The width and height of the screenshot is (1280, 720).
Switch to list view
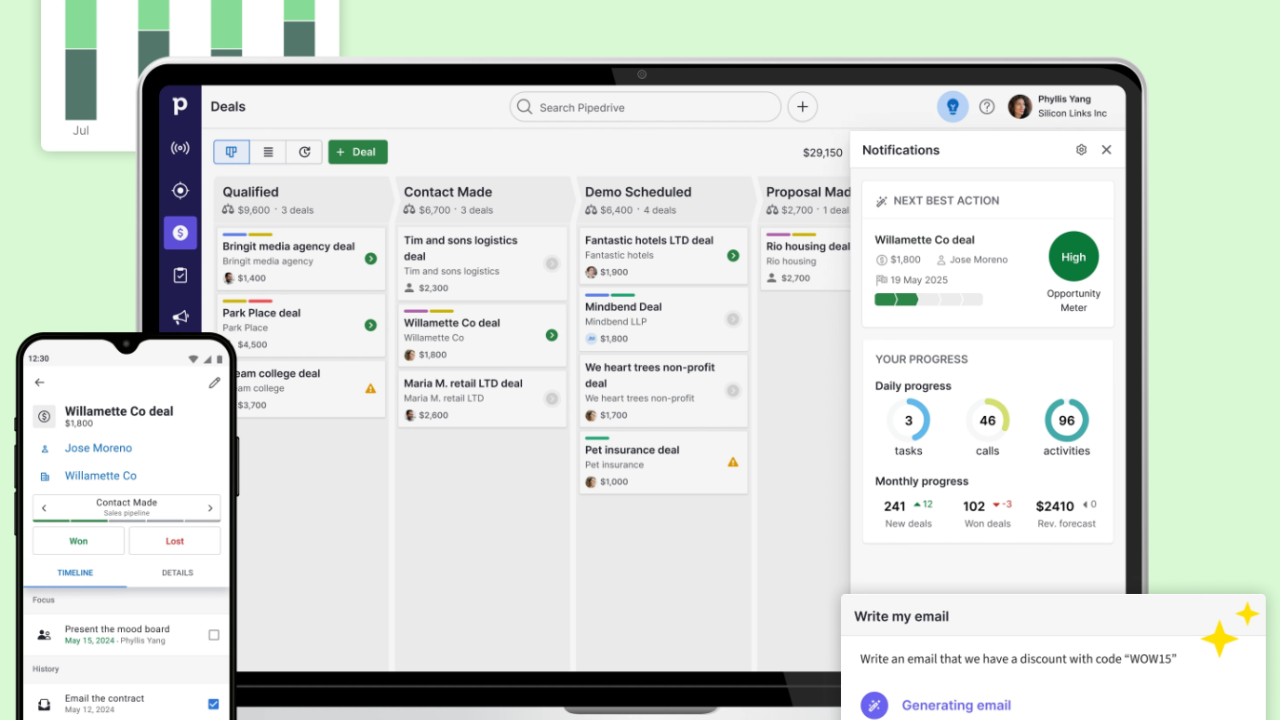[x=268, y=152]
